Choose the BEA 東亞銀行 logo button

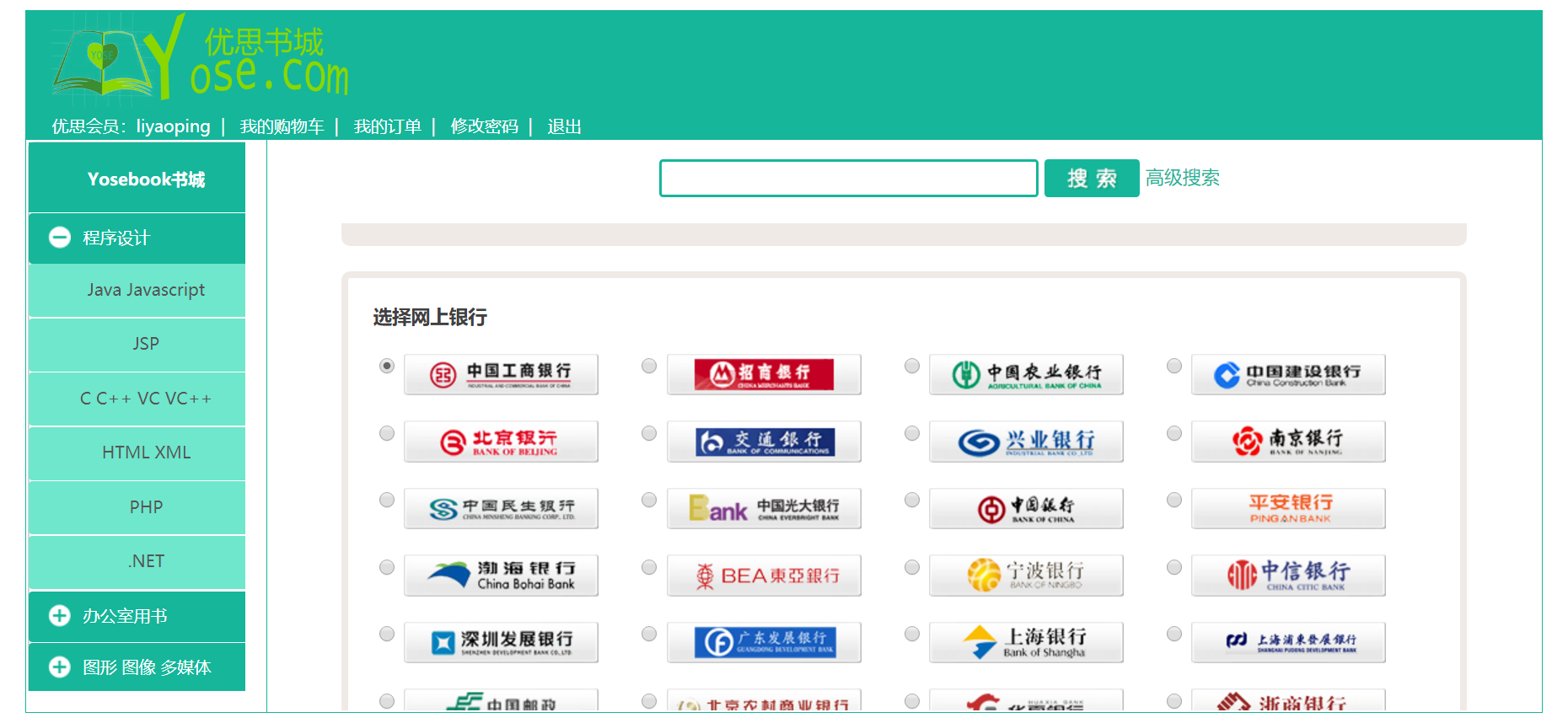pos(764,576)
